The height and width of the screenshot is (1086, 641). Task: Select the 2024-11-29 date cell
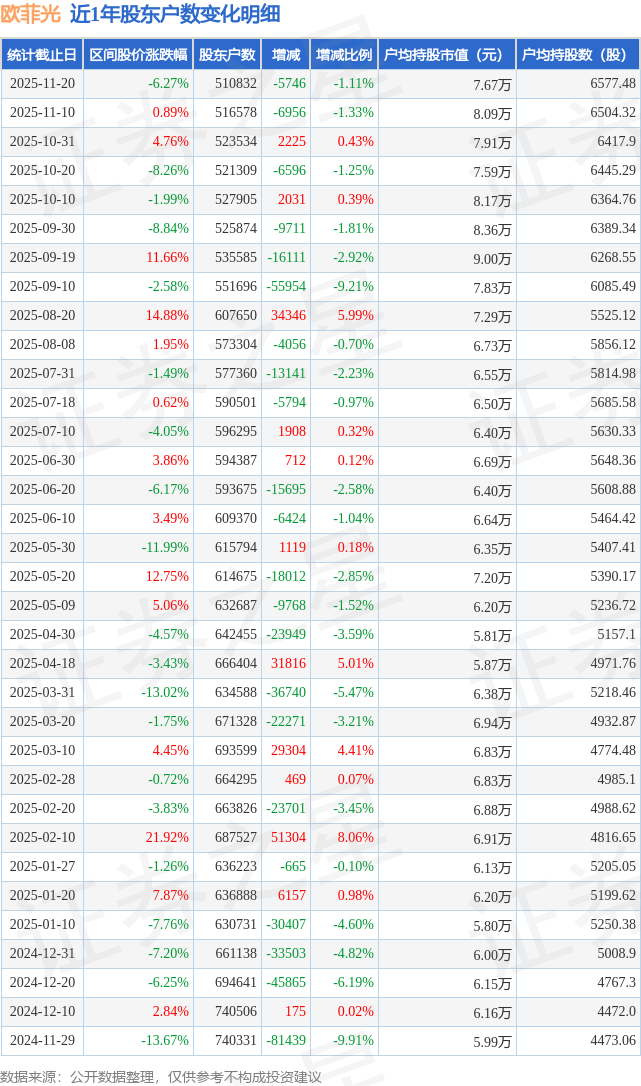[x=43, y=1041]
